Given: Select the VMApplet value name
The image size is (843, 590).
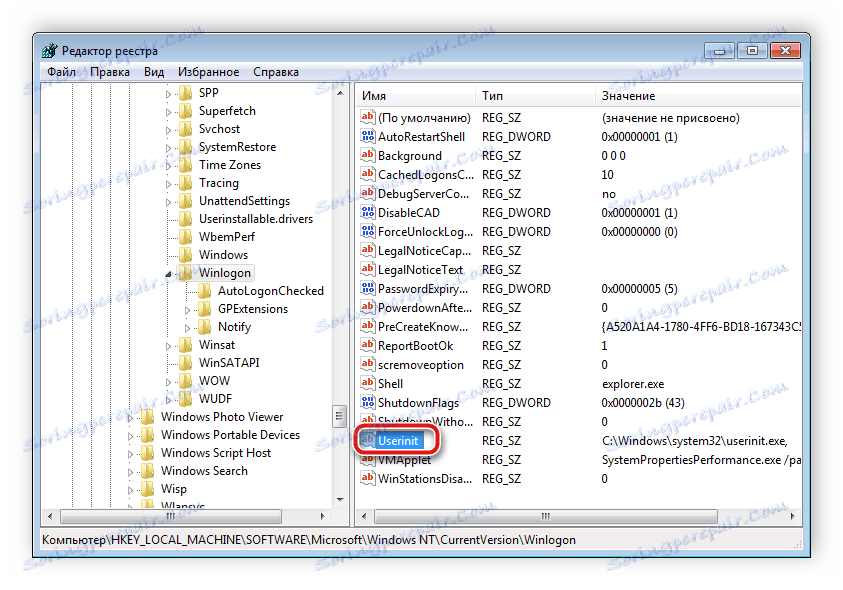Looking at the screenshot, I should click(x=404, y=460).
